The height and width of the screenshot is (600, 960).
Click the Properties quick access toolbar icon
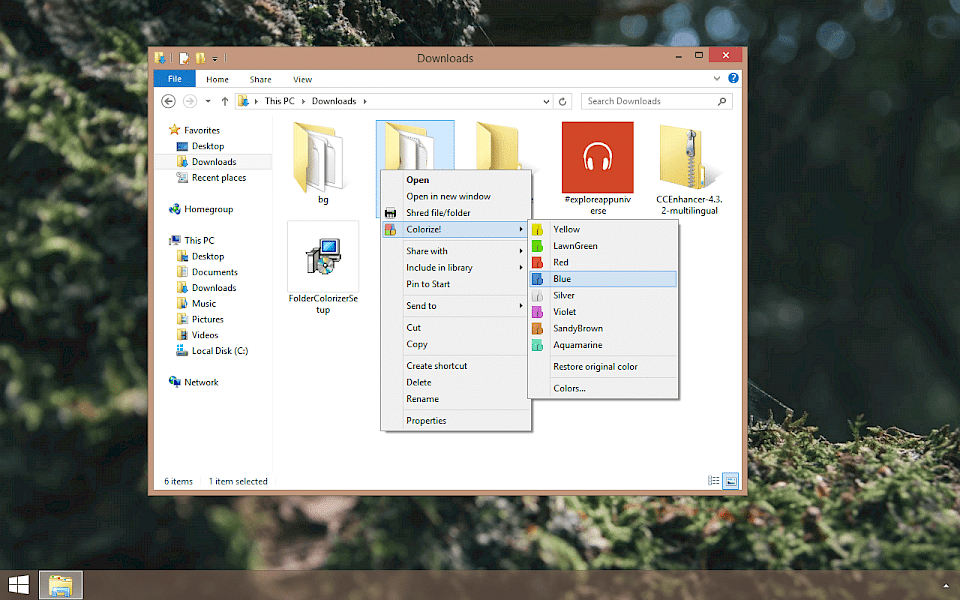(x=184, y=58)
